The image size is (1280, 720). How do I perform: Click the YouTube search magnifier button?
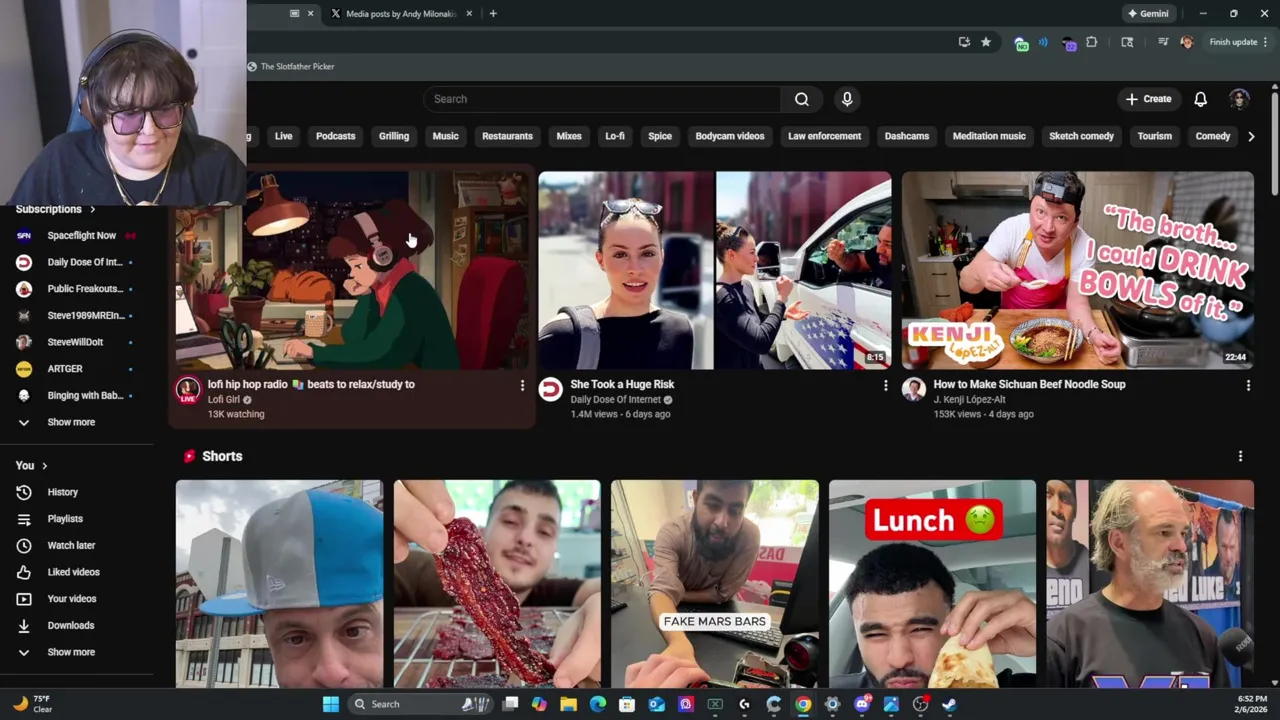pos(801,99)
